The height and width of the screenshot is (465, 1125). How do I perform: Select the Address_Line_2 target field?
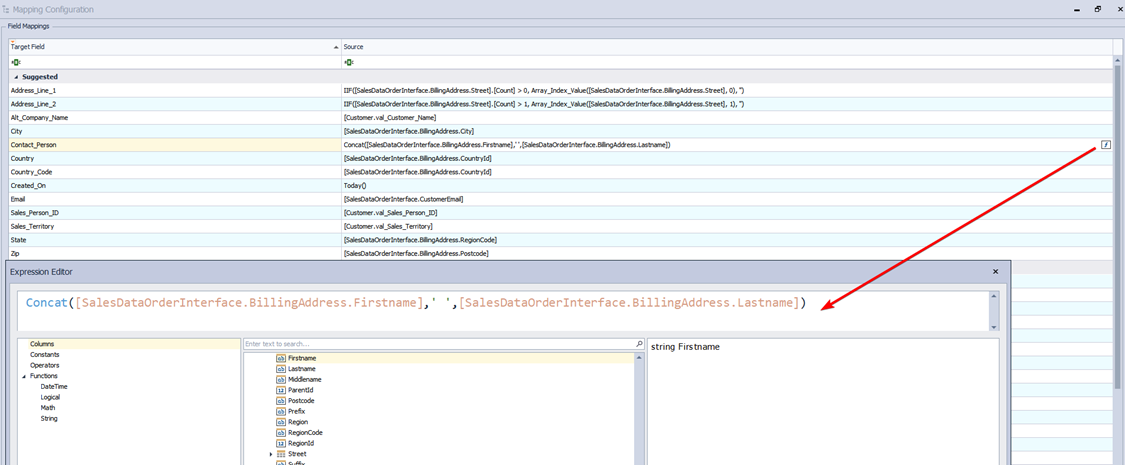[175, 104]
